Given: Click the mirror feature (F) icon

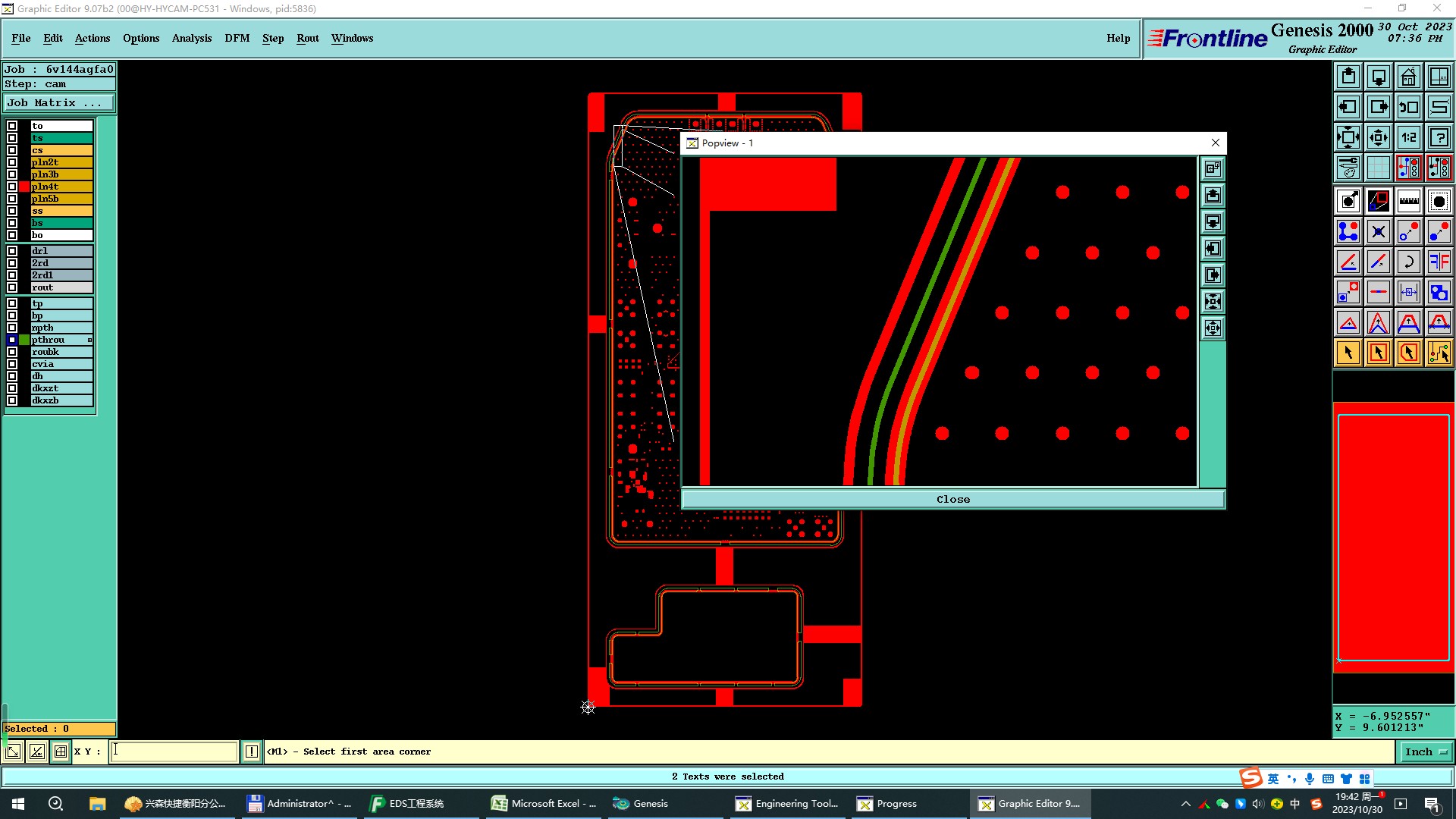Looking at the screenshot, I should [1439, 262].
